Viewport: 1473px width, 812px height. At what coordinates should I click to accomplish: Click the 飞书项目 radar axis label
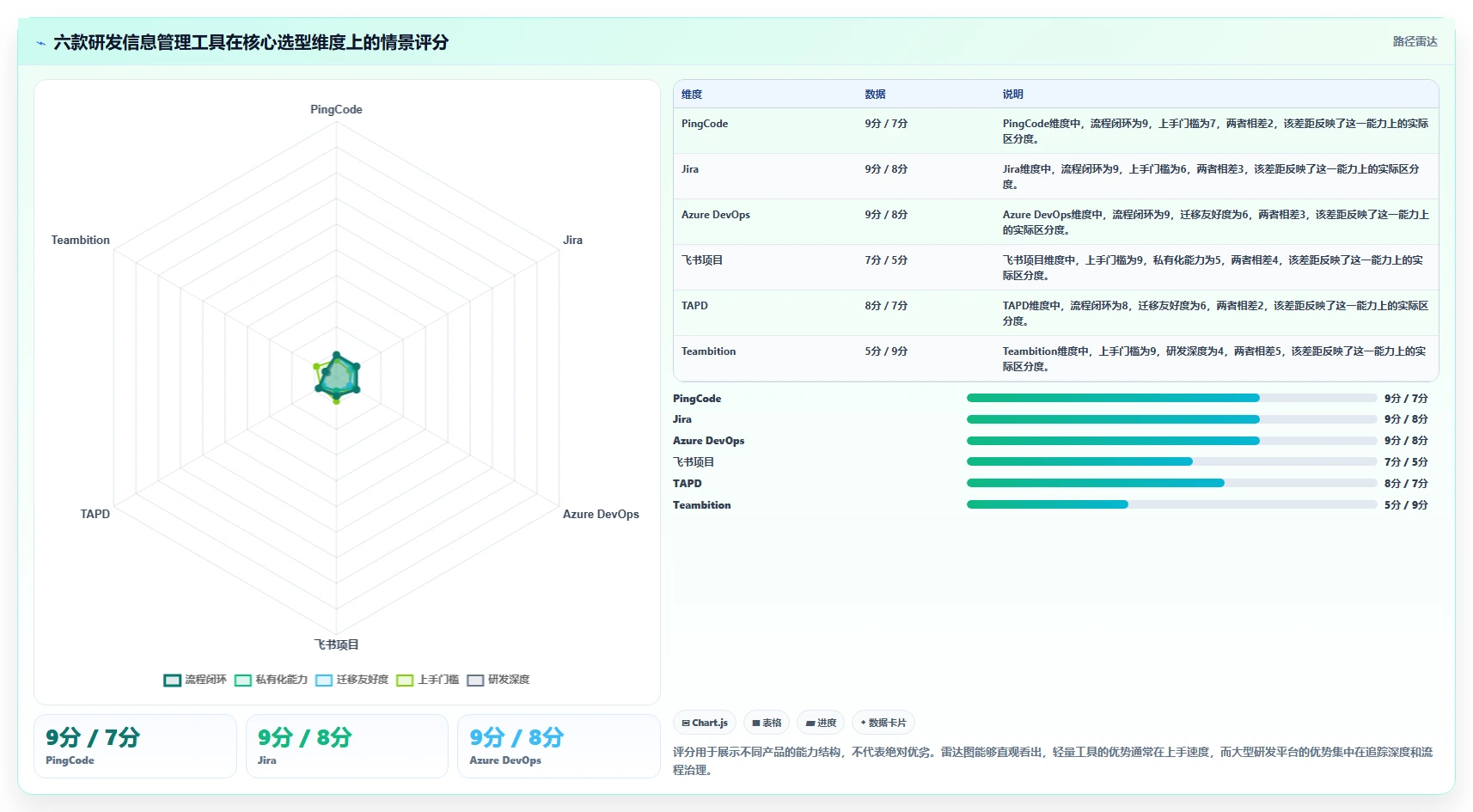(x=336, y=644)
